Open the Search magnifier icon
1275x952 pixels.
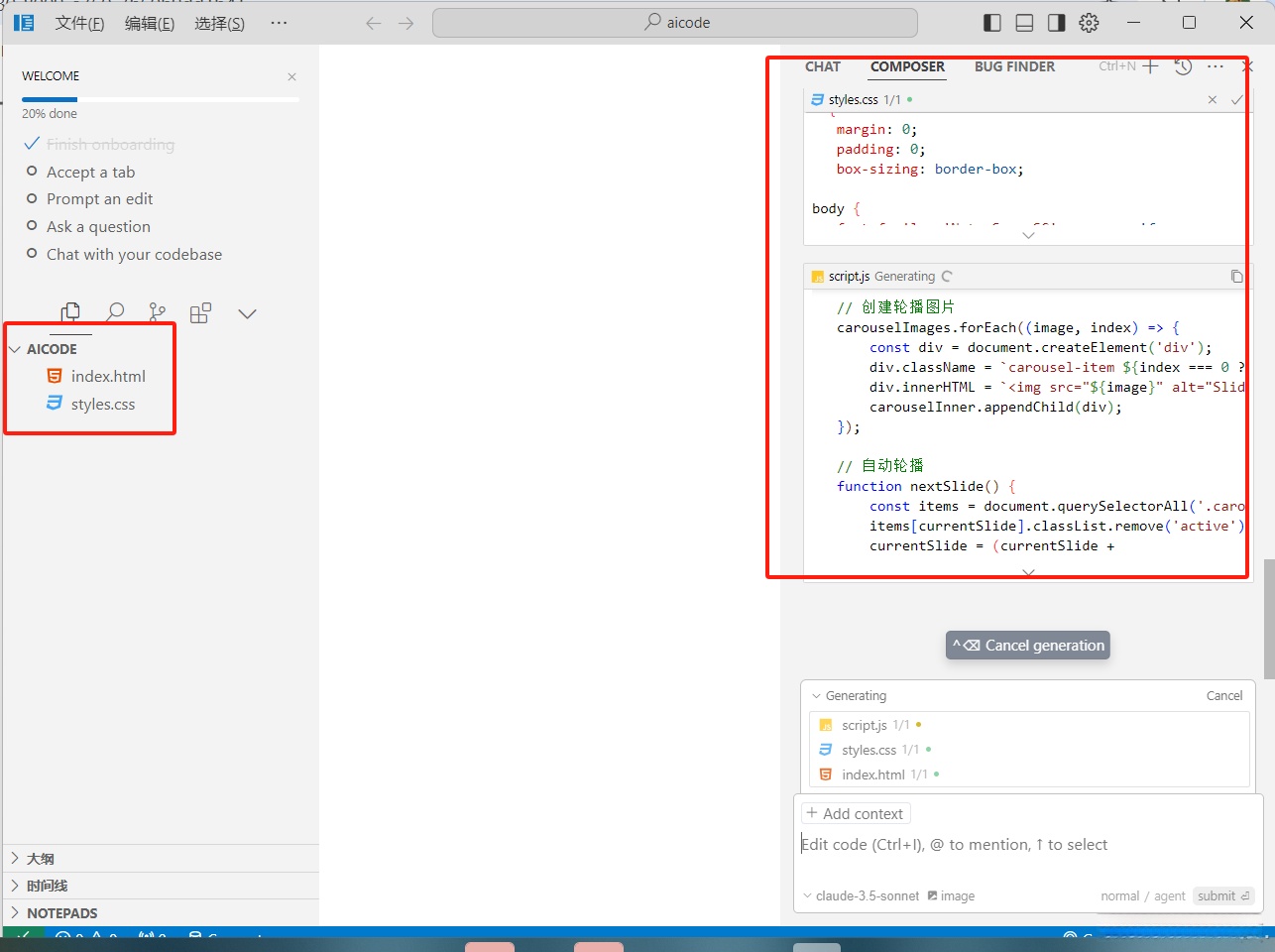115,313
